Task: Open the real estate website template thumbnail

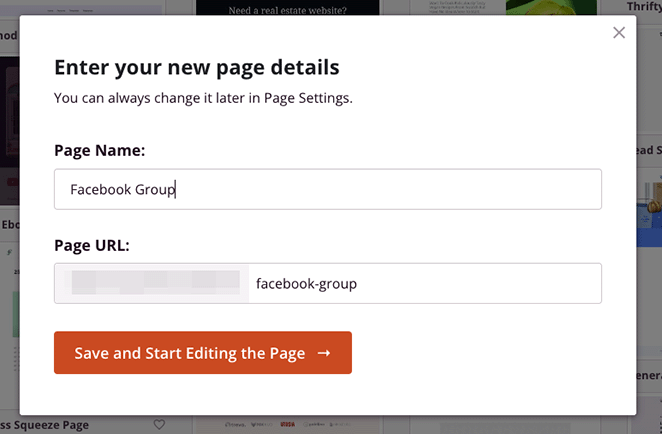Action: [x=288, y=8]
